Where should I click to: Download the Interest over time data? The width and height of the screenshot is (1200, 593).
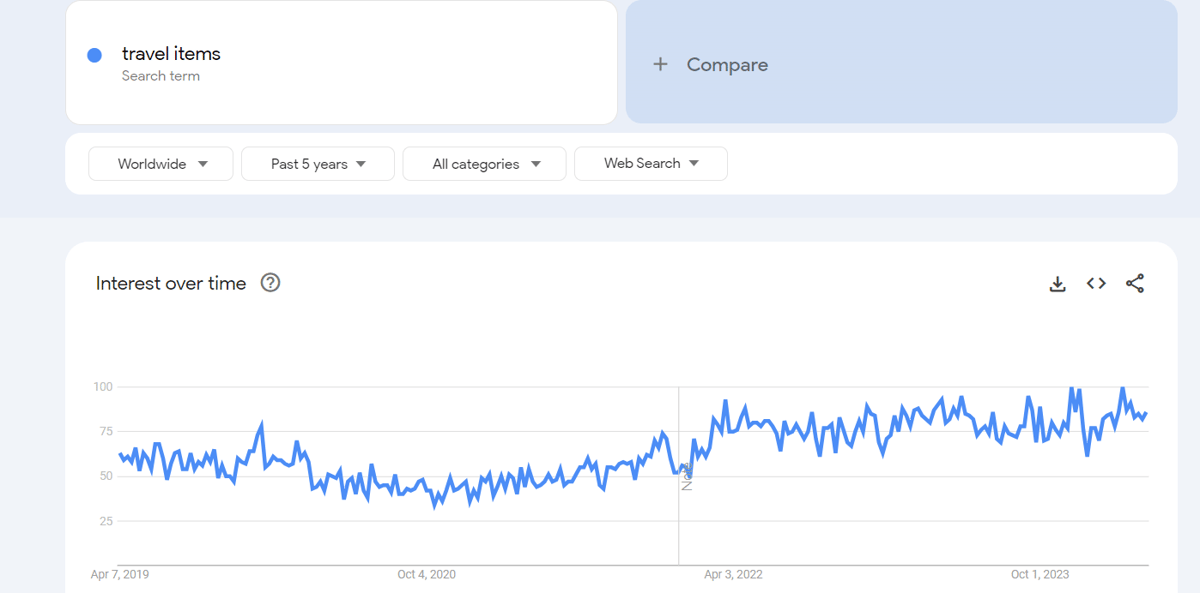[x=1057, y=284]
